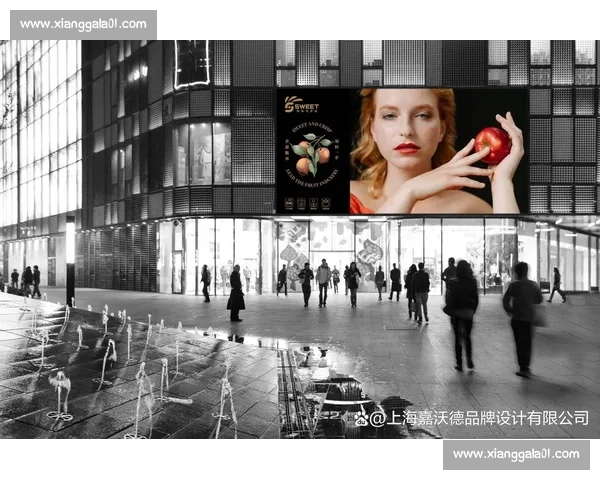Screen dimensions: 600x480
Task: Open the top-left www.xianggala01.com watermark link
Action: 83,24
